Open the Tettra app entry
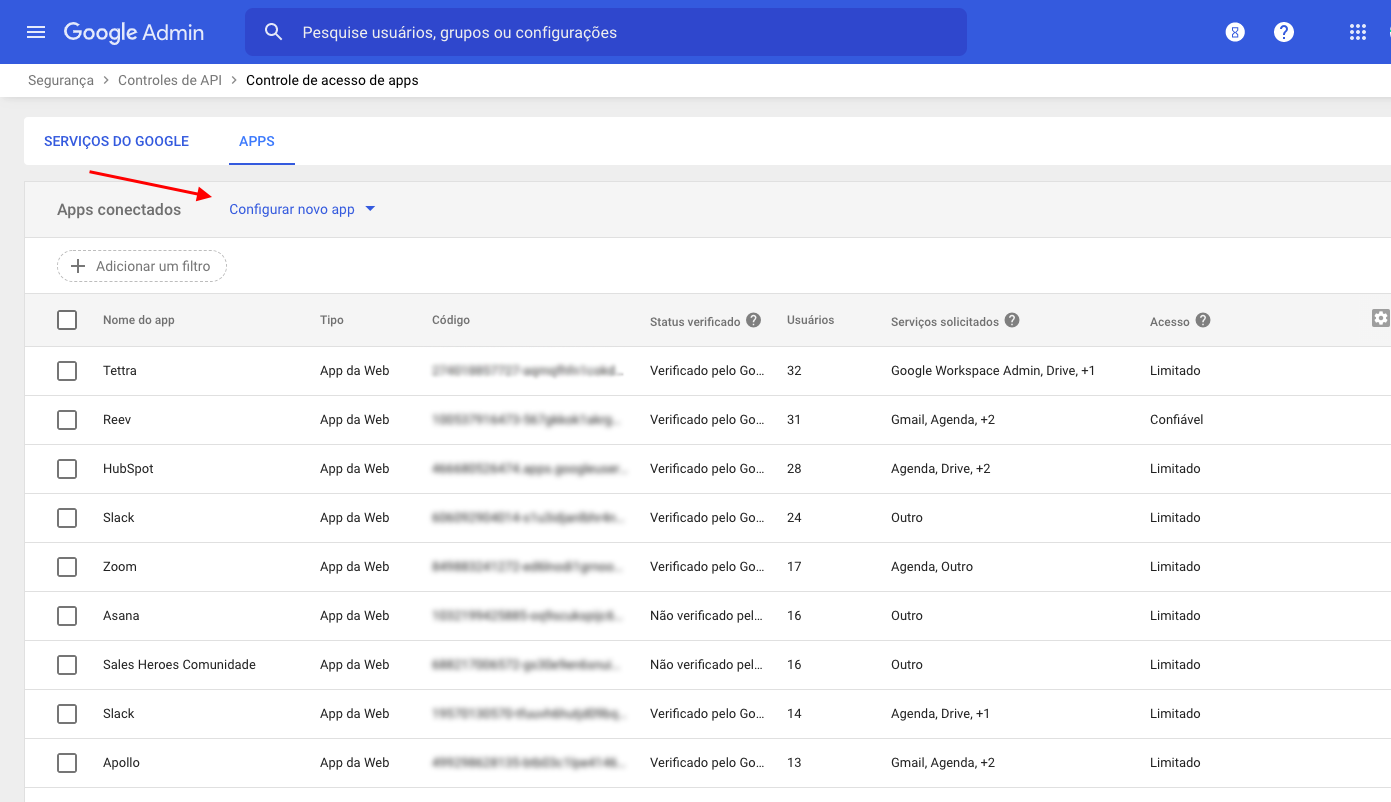Image resolution: width=1391 pixels, height=802 pixels. [x=120, y=371]
